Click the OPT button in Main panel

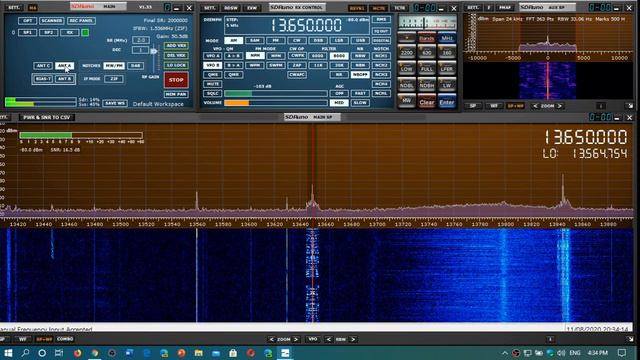[27, 20]
